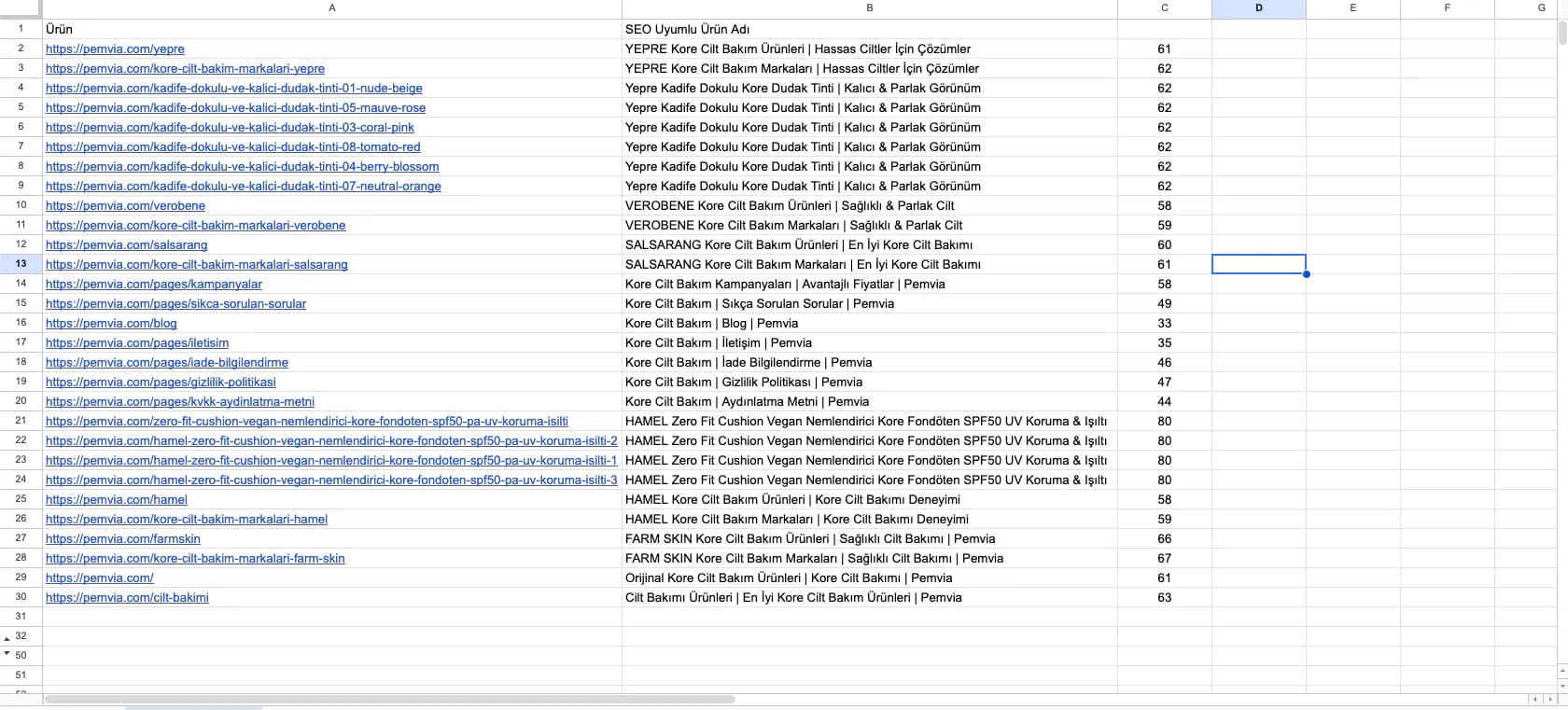Select column C header
This screenshot has width=1568, height=710.
click(x=1165, y=8)
